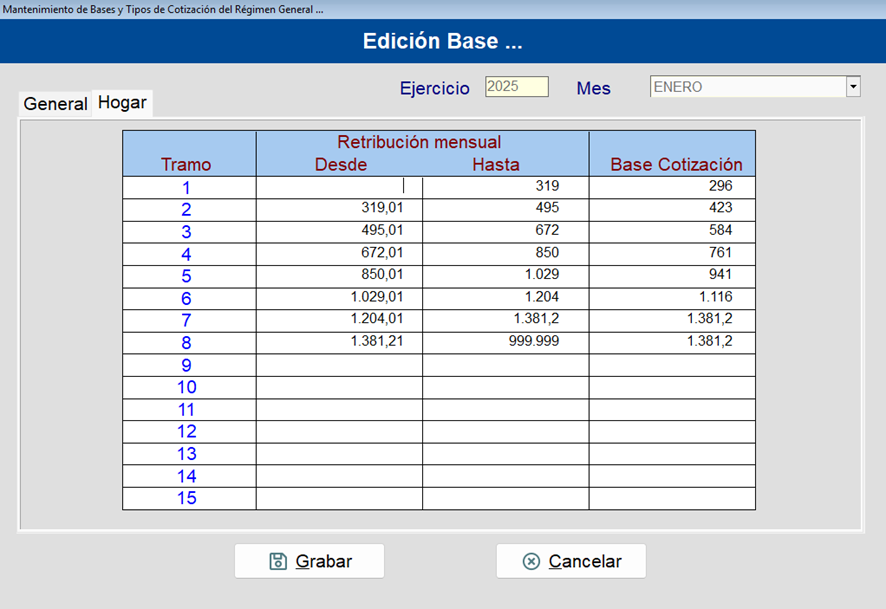Select the Base Cotización cell showing 761
The height and width of the screenshot is (609, 886).
pyautogui.click(x=672, y=254)
